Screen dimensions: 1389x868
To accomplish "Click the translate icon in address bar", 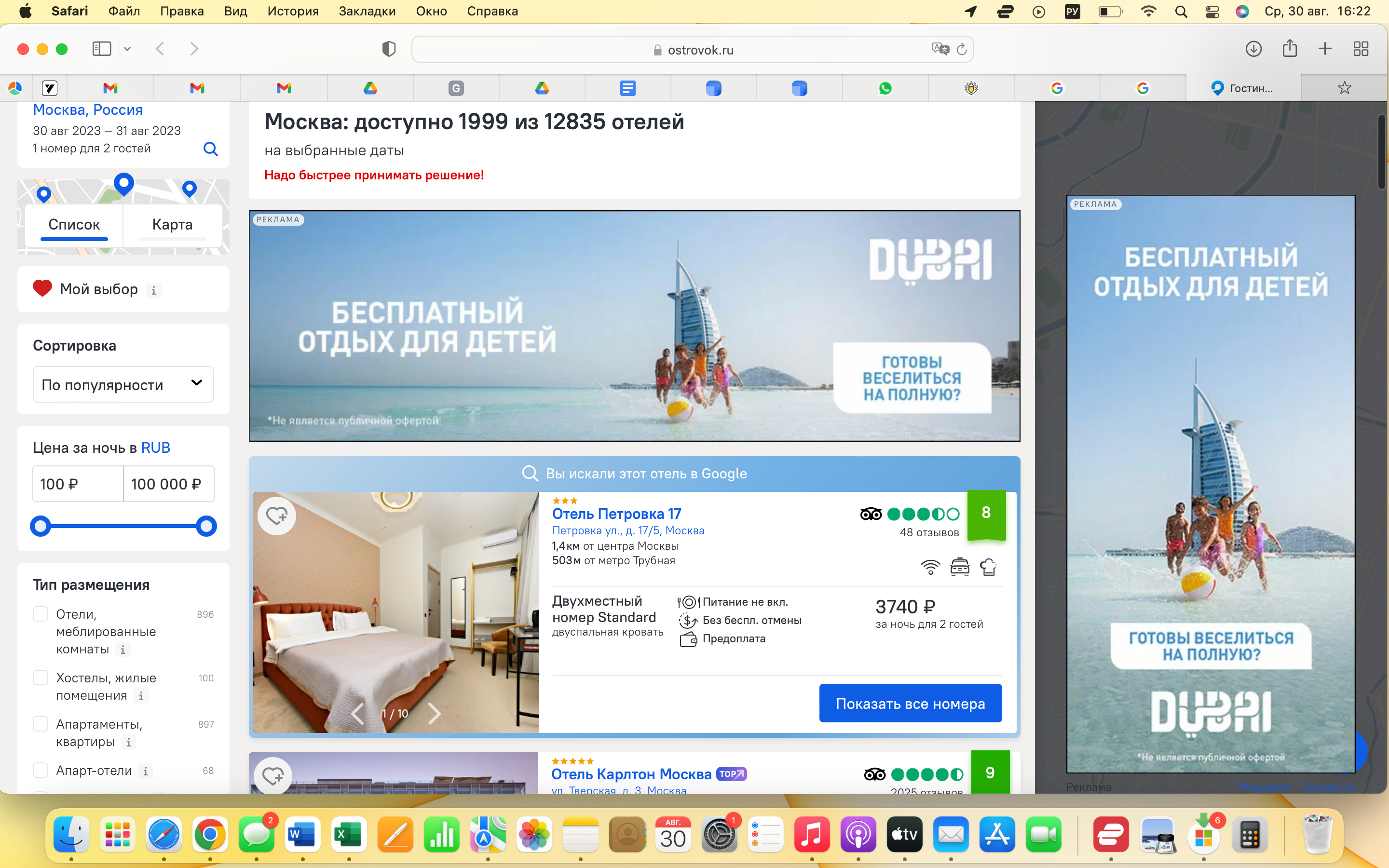I will click(940, 49).
